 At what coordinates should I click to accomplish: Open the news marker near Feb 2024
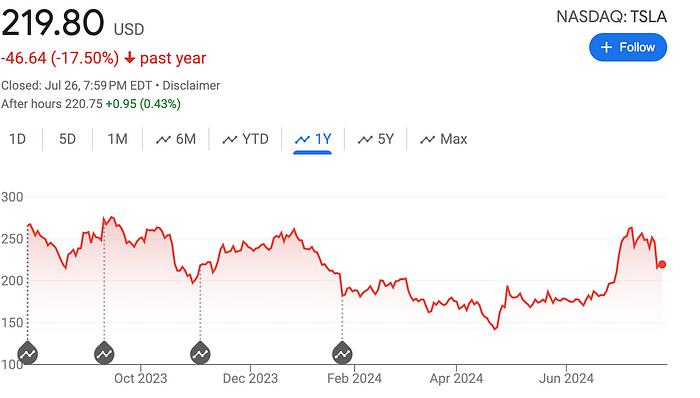click(342, 353)
